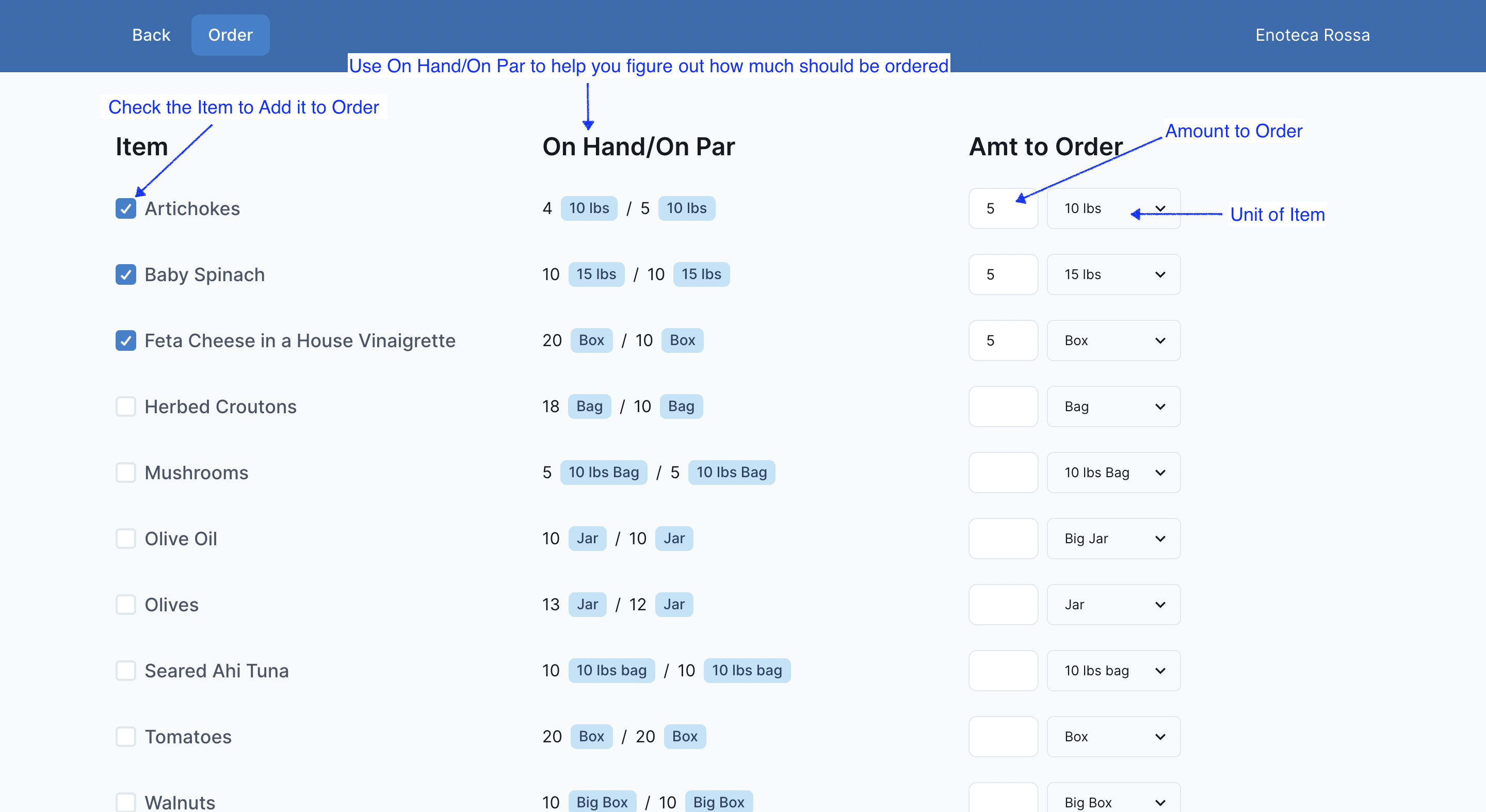The height and width of the screenshot is (812, 1486).
Task: Expand the Baby Spinach 15 lbs dropdown
Action: tap(1113, 274)
